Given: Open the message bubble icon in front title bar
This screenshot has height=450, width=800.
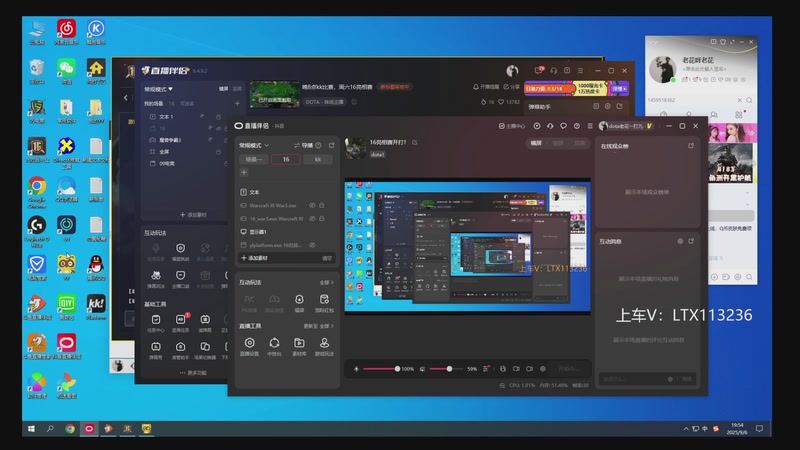Looking at the screenshot, I should pyautogui.click(x=563, y=126).
